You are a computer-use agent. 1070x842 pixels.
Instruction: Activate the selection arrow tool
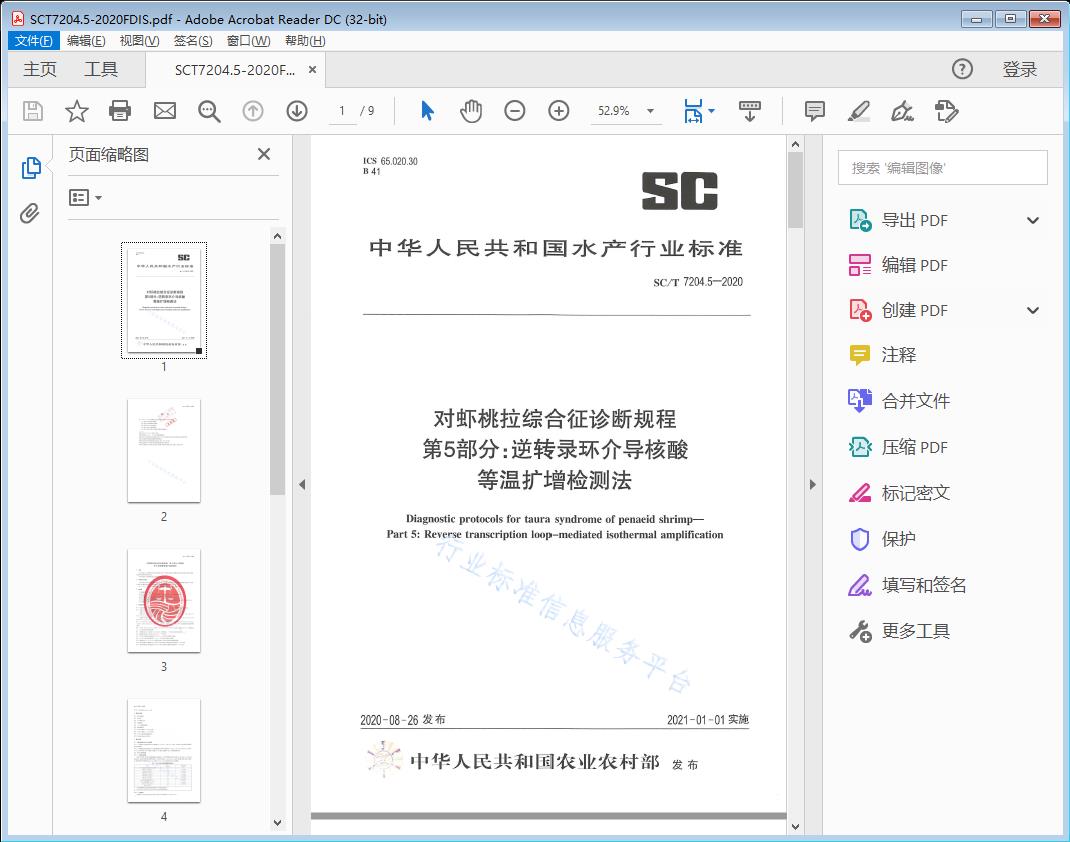tap(426, 111)
